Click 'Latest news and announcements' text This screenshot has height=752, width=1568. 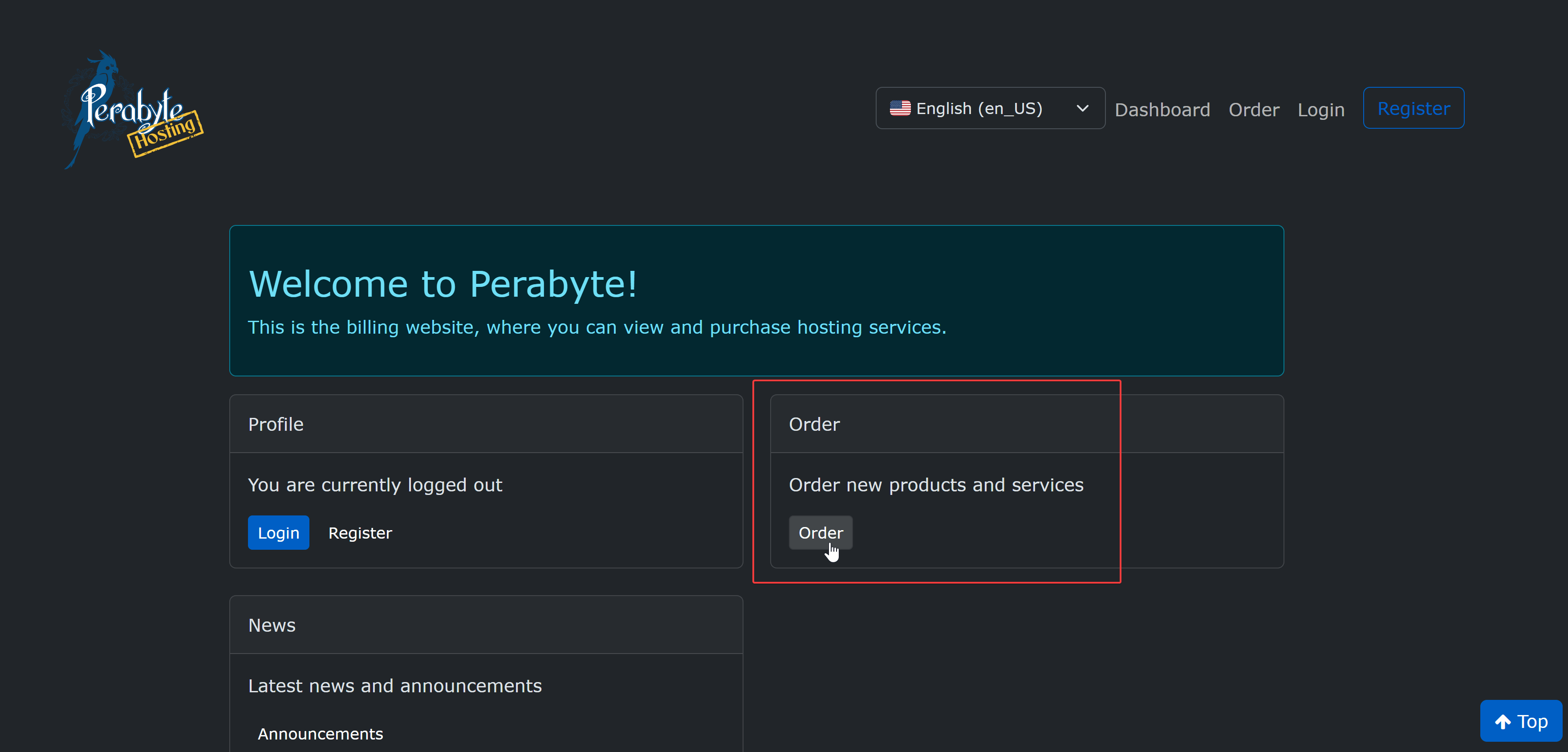coord(394,686)
